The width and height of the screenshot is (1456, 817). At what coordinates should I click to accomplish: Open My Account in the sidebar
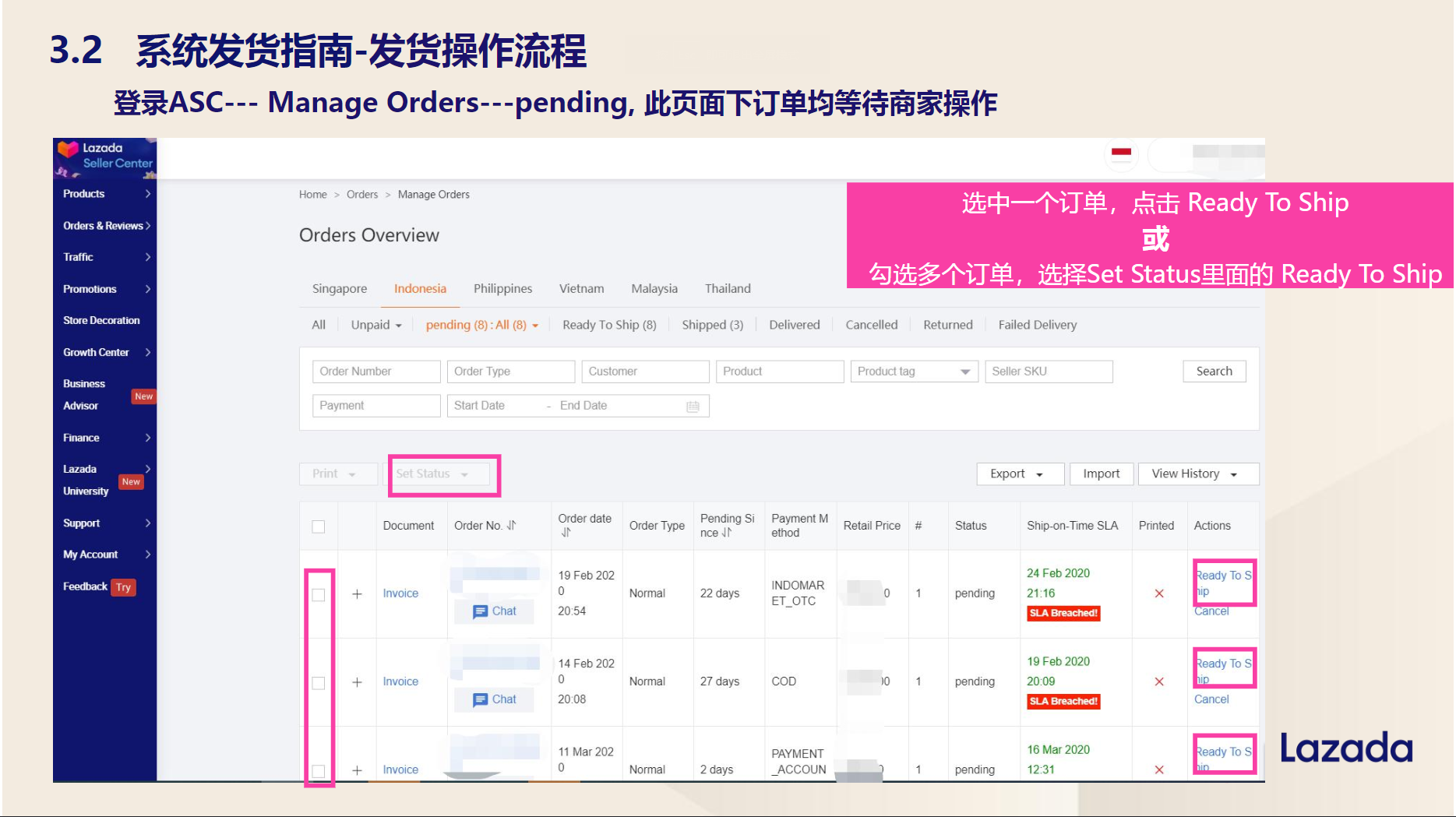click(90, 555)
